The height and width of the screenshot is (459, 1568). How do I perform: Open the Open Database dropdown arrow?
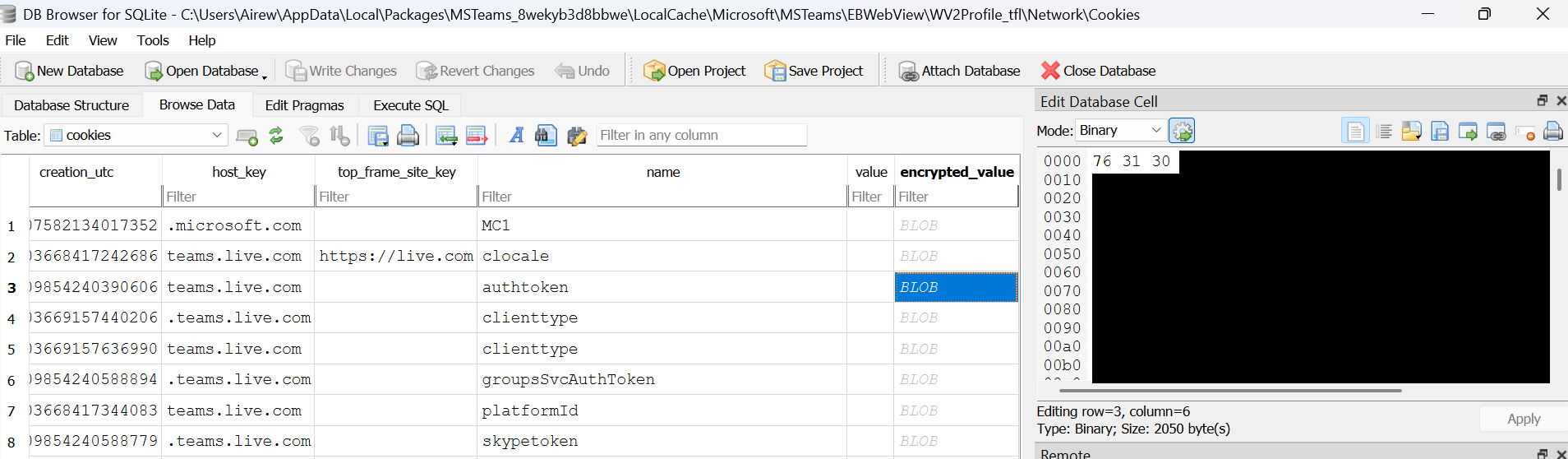pos(265,74)
